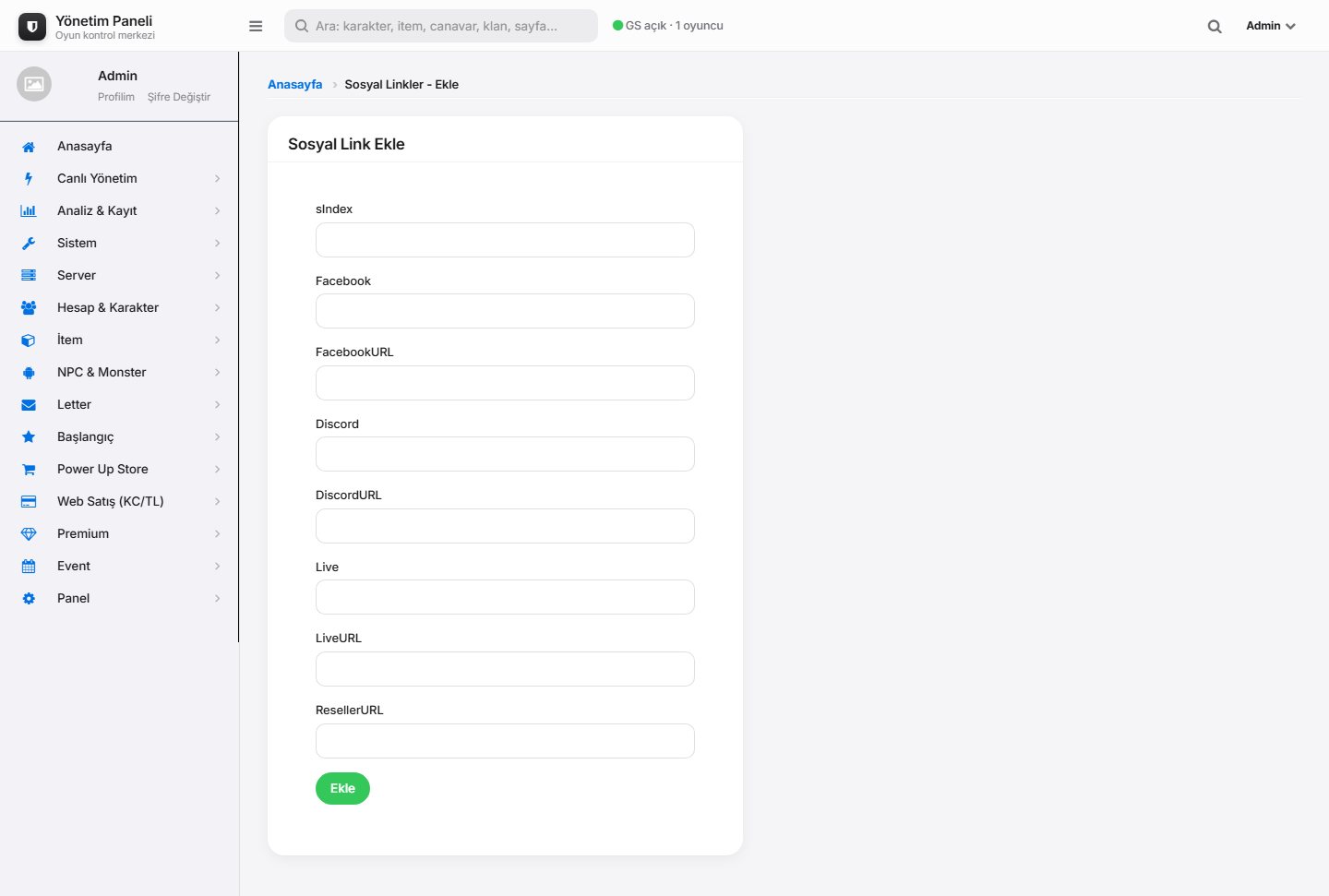Click the search magnifier icon at top right
This screenshot has width=1329, height=896.
coord(1215,26)
